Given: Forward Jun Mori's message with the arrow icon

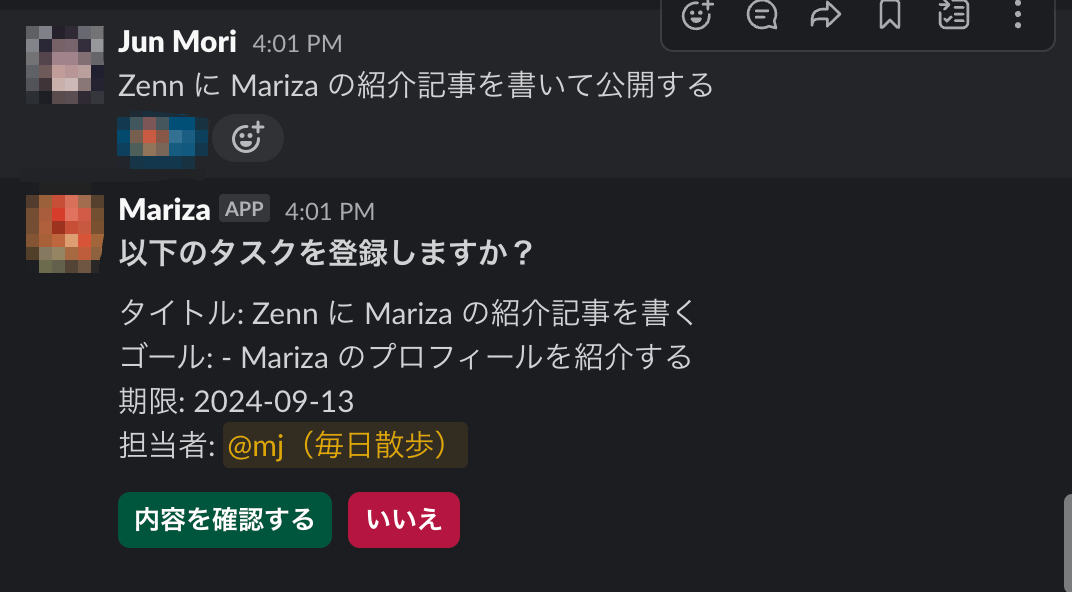Looking at the screenshot, I should click(x=825, y=14).
